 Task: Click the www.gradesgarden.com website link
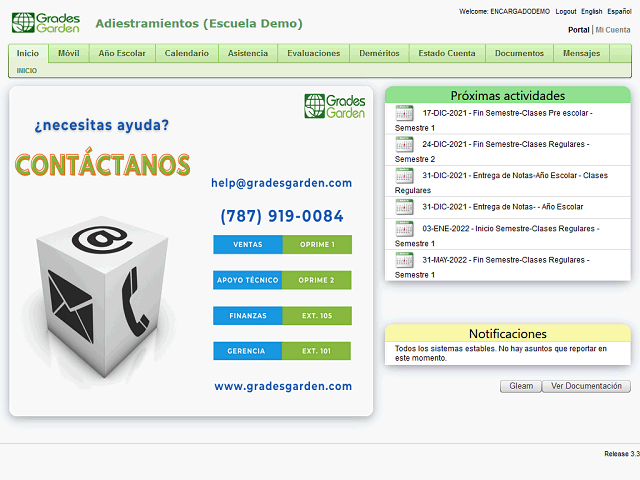click(x=283, y=386)
